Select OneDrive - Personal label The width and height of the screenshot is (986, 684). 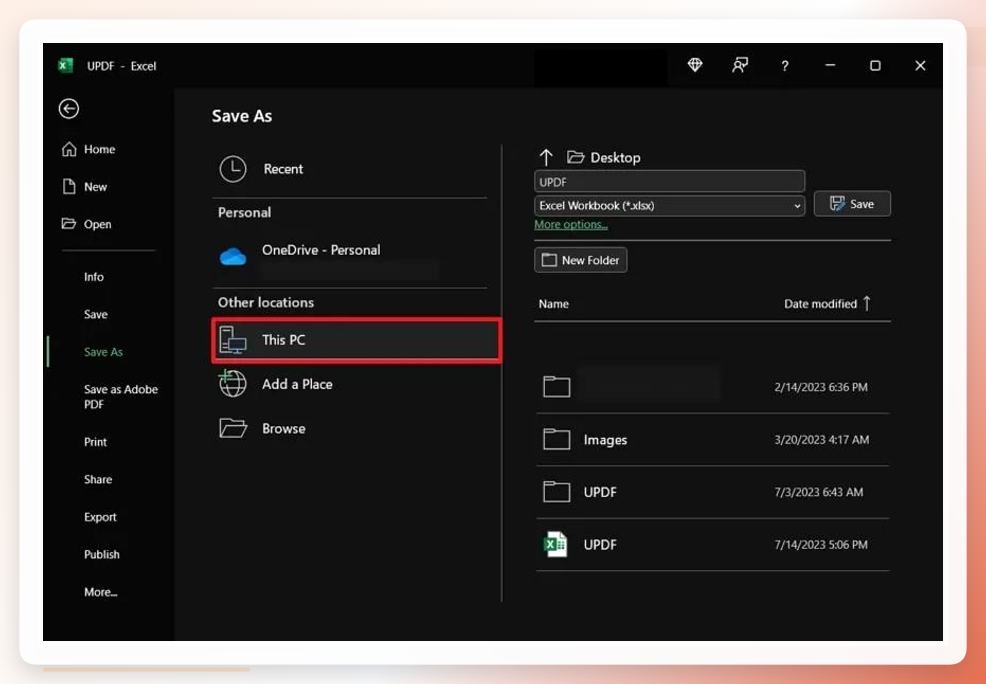321,250
